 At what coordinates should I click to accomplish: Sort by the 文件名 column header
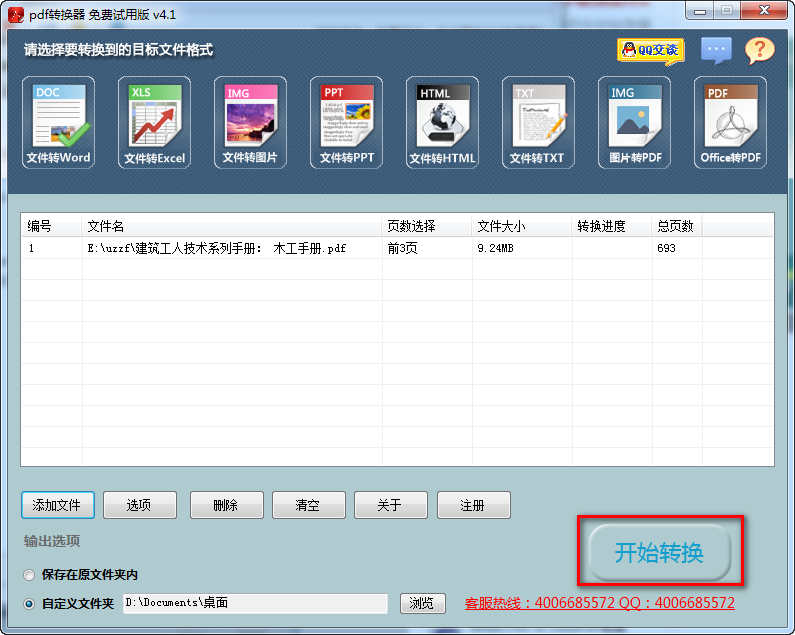click(x=232, y=226)
